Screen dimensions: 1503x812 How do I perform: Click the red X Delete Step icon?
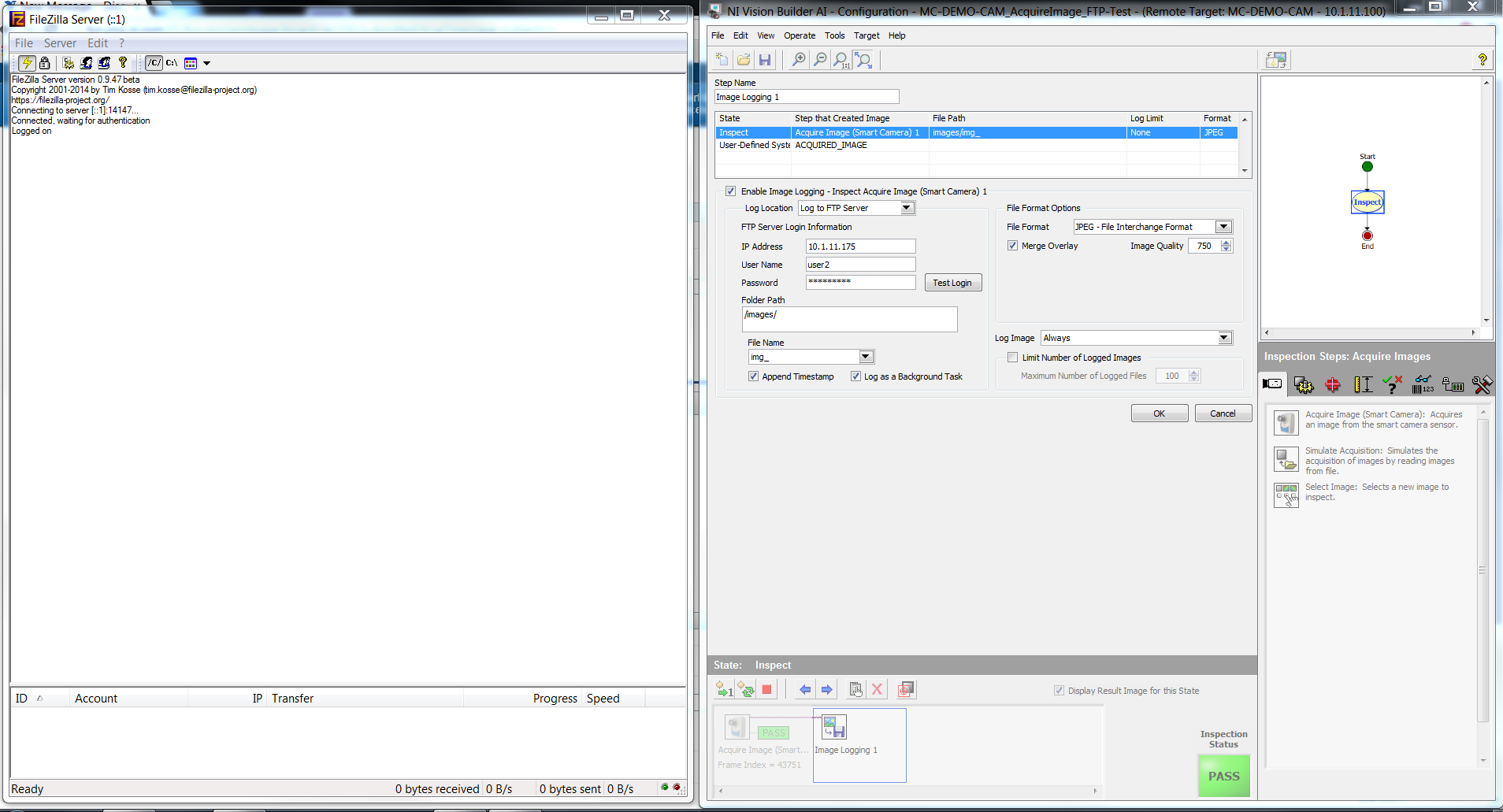coord(877,690)
